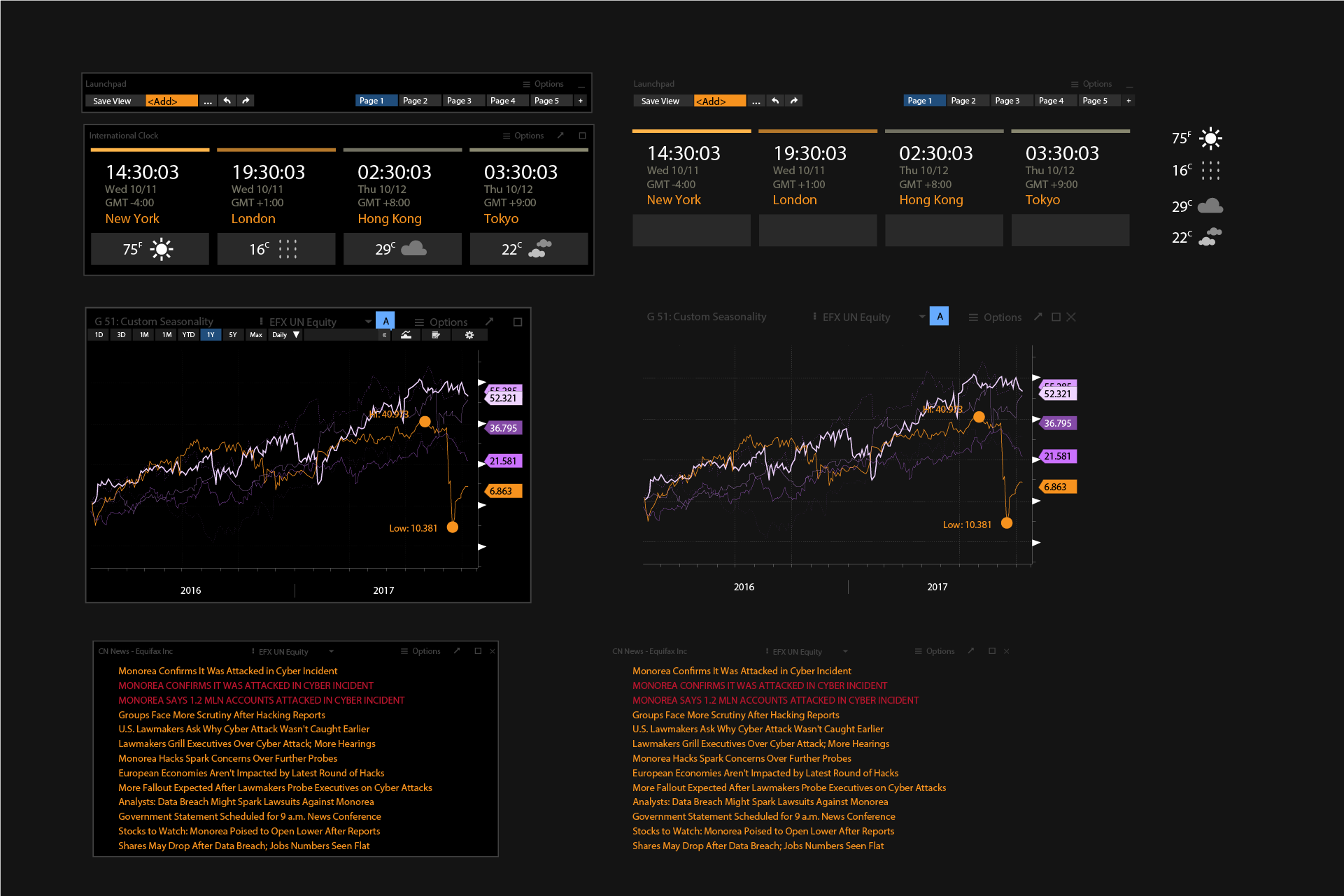Click the chart type line icon
Screen dimensions: 1344x896
[406, 335]
